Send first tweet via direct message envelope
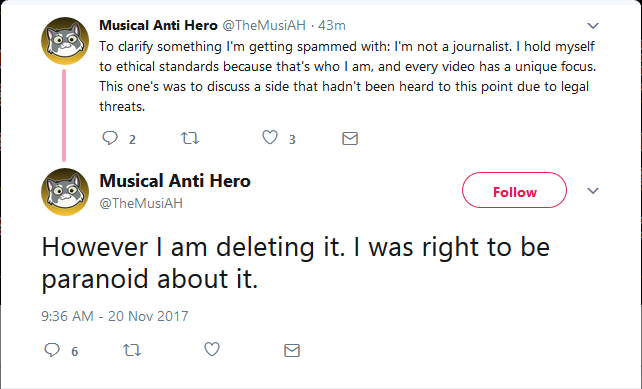The image size is (642, 389). [350, 138]
